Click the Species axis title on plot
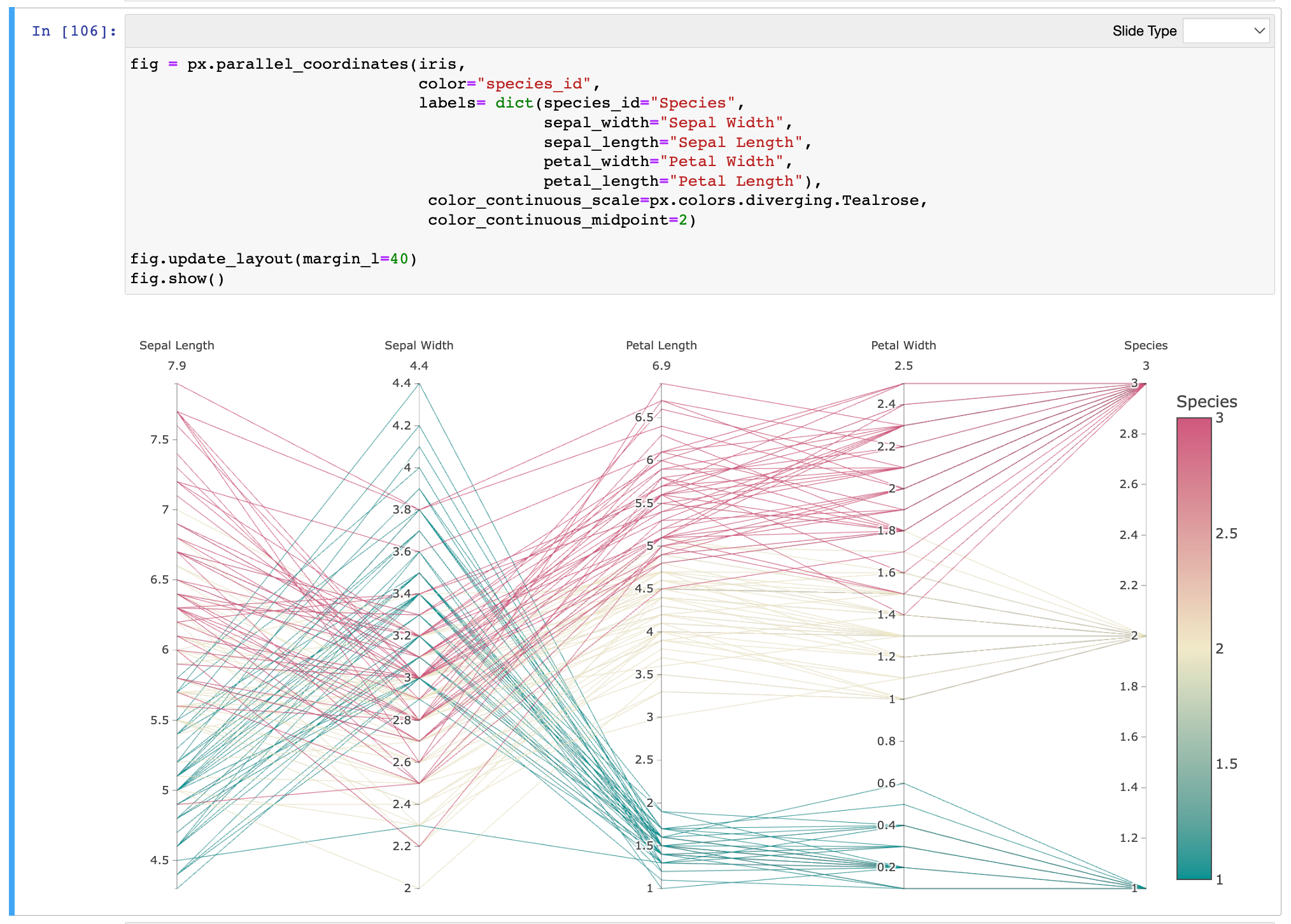Image resolution: width=1291 pixels, height=924 pixels. [x=1145, y=346]
